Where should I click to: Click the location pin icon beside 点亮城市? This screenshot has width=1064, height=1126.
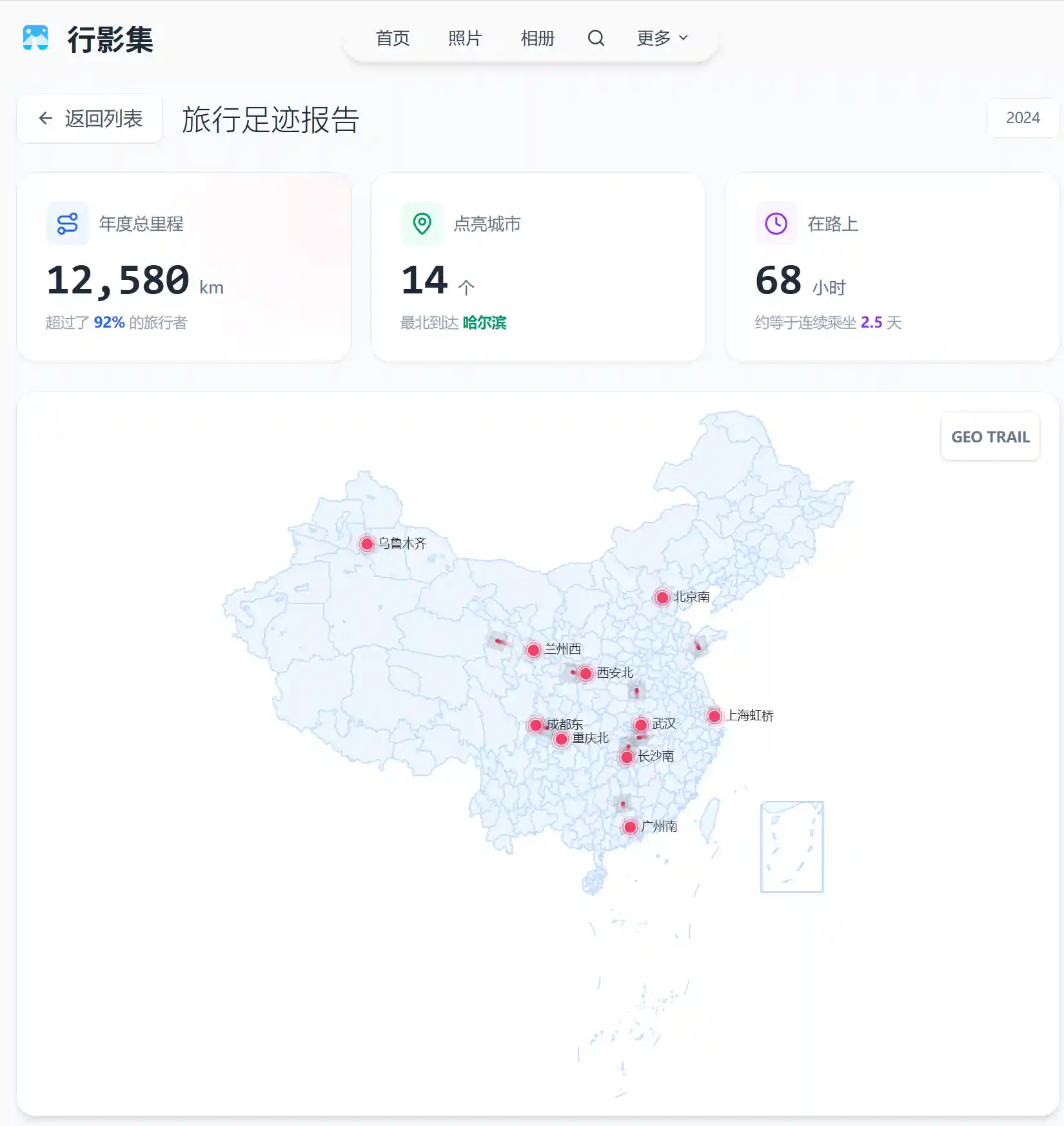(422, 224)
